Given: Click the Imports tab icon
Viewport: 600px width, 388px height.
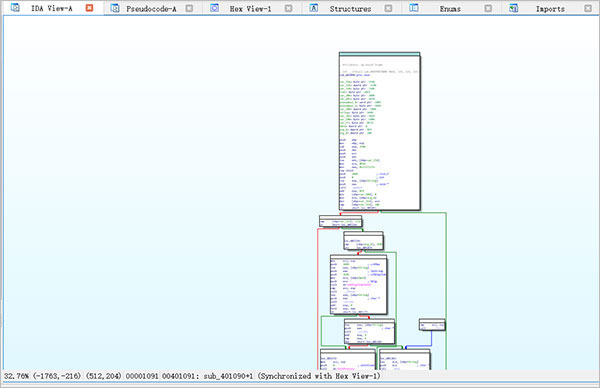Looking at the screenshot, I should click(514, 8).
